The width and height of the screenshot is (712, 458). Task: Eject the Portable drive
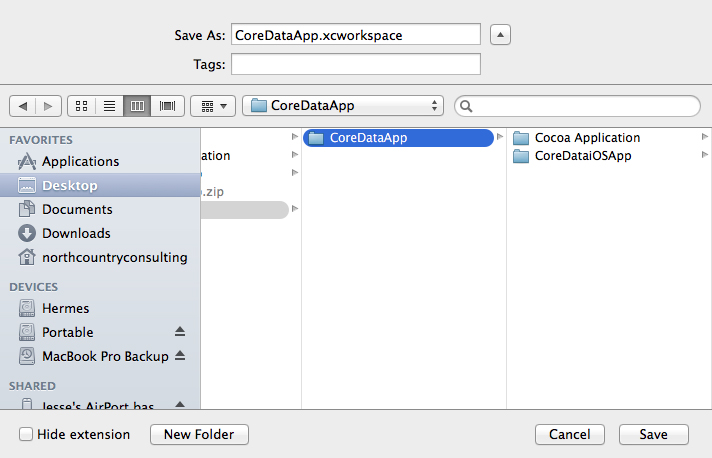pos(180,332)
